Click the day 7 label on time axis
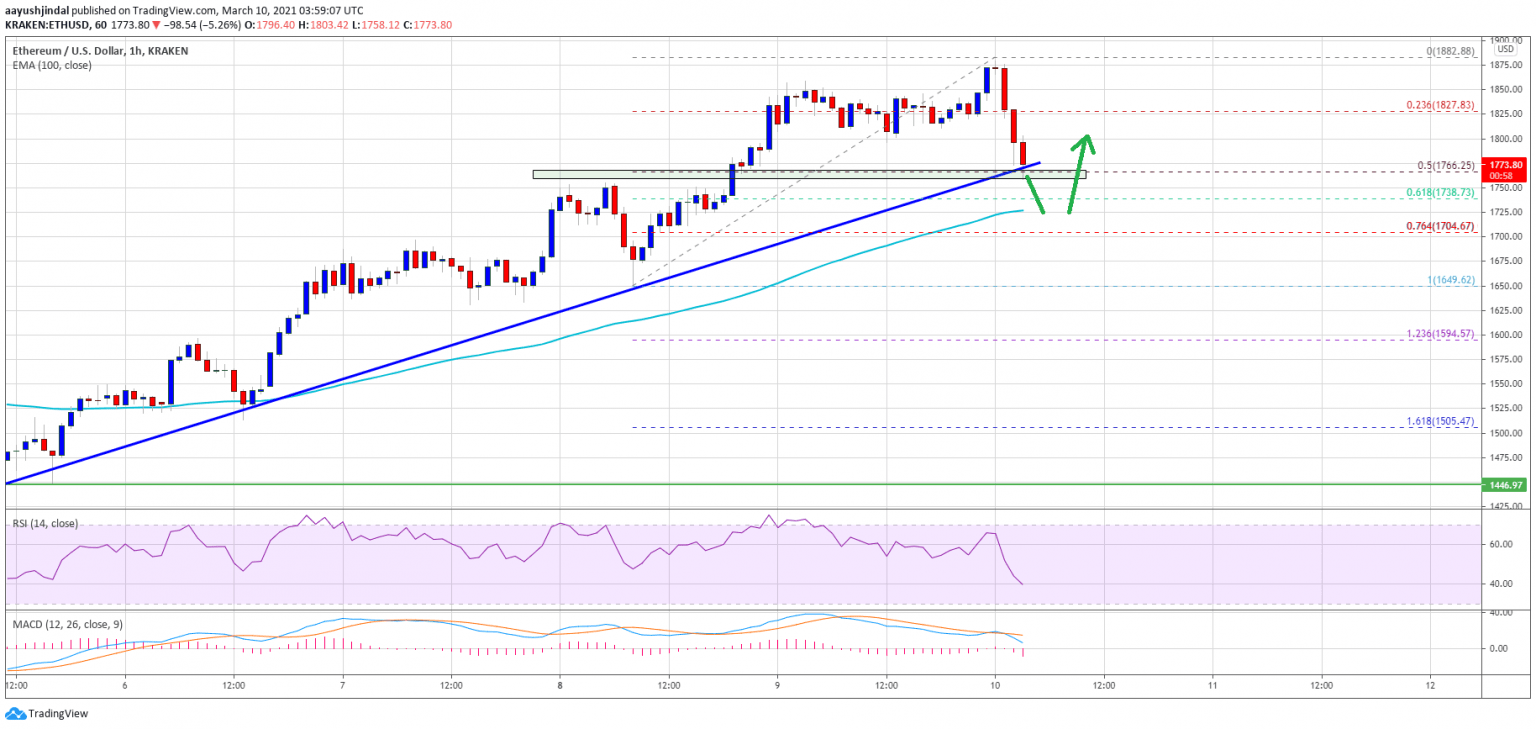Viewport: 1536px width, 729px height. pos(342,686)
